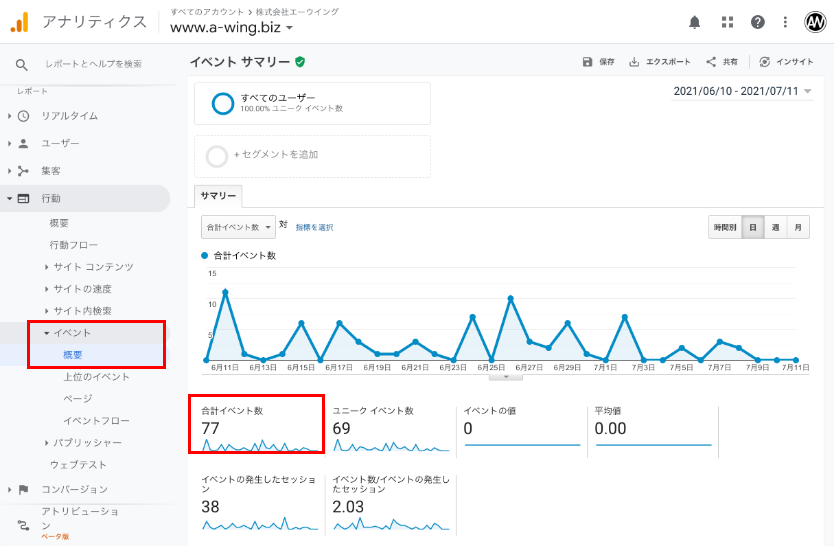Screen dimensions: 834x546
Task: Click the export icon
Action: (x=634, y=62)
